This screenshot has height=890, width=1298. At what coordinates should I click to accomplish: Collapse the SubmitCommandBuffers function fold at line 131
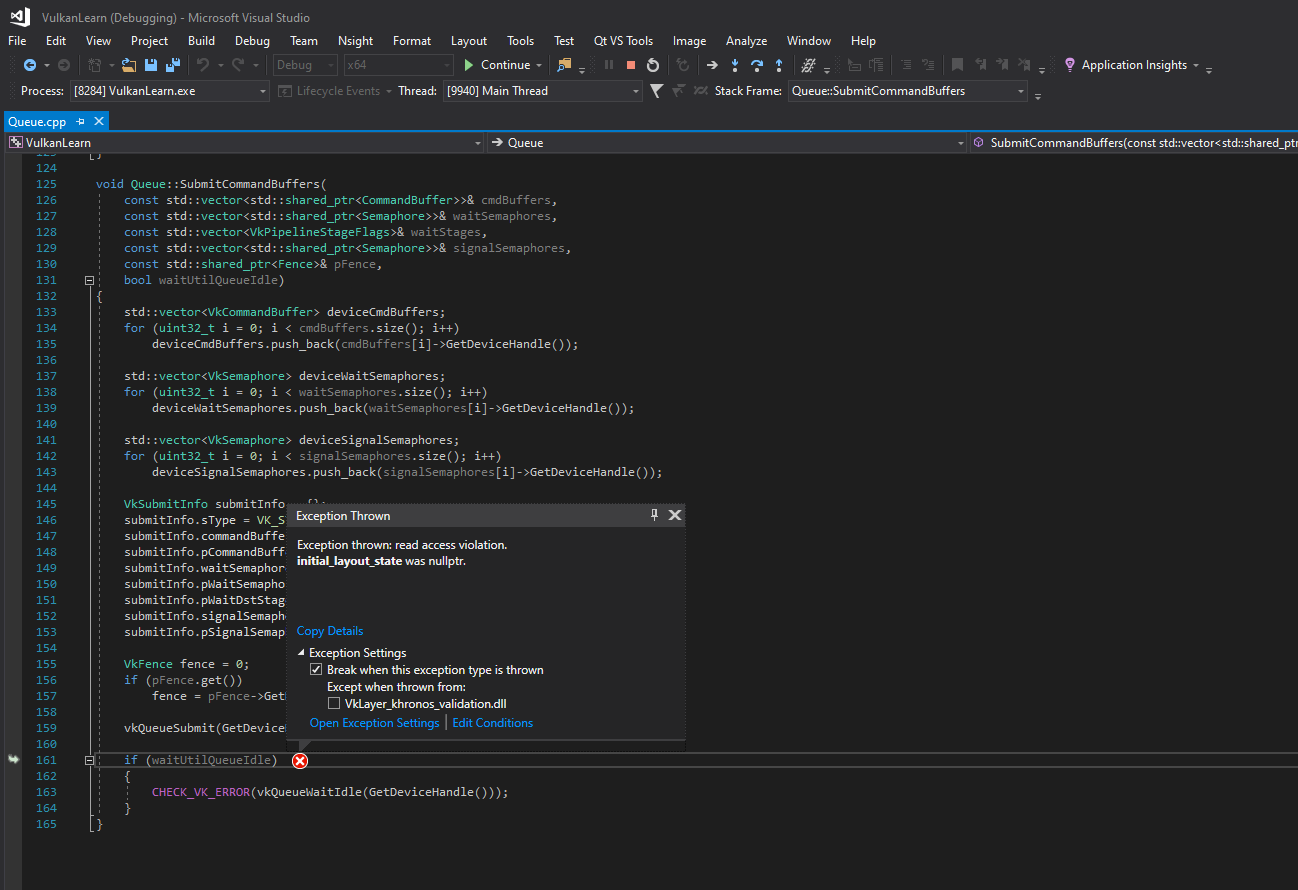[89, 279]
